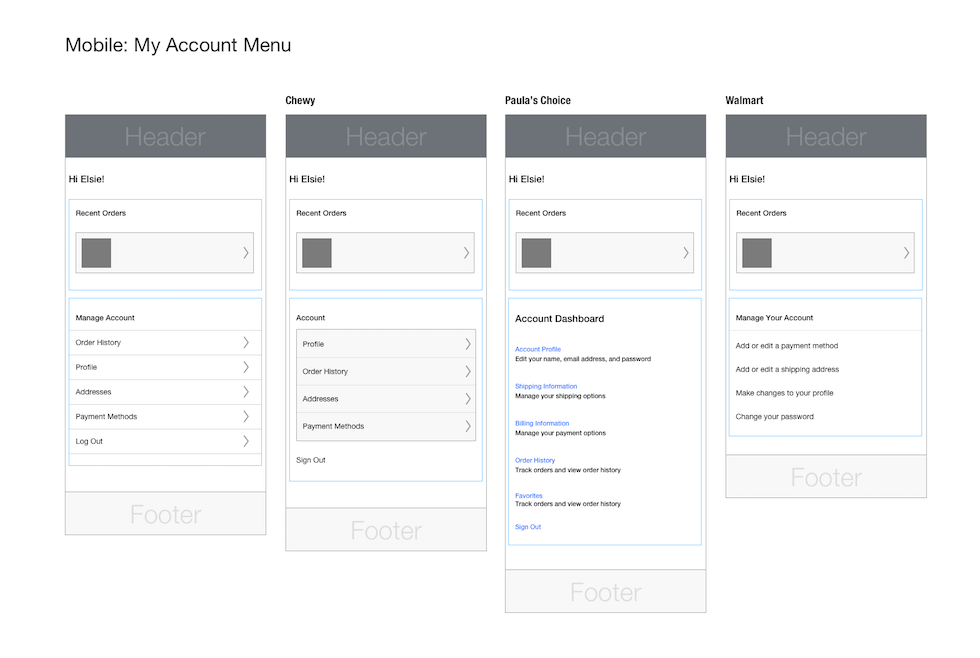
Task: Expand the Profile row in Manage Account
Action: (246, 367)
